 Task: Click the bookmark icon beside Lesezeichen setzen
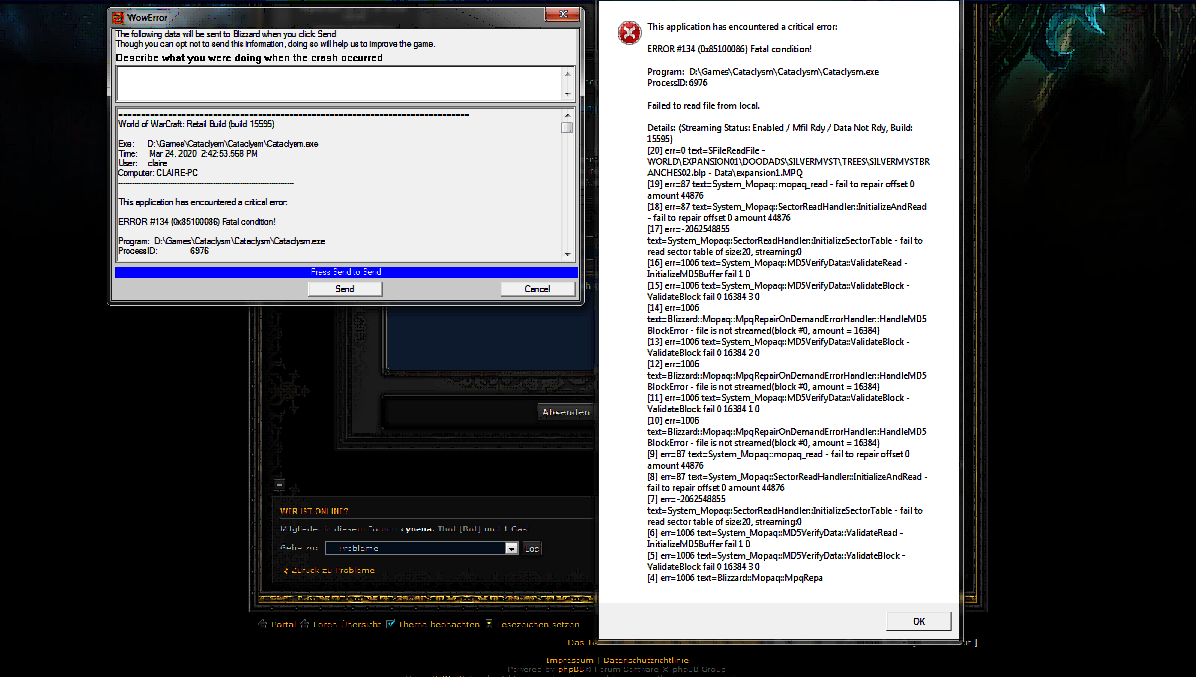click(x=489, y=624)
